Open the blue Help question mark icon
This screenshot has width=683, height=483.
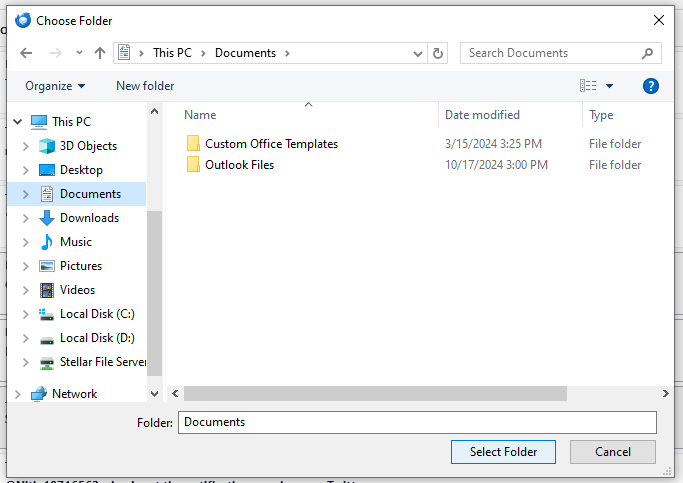click(x=650, y=86)
